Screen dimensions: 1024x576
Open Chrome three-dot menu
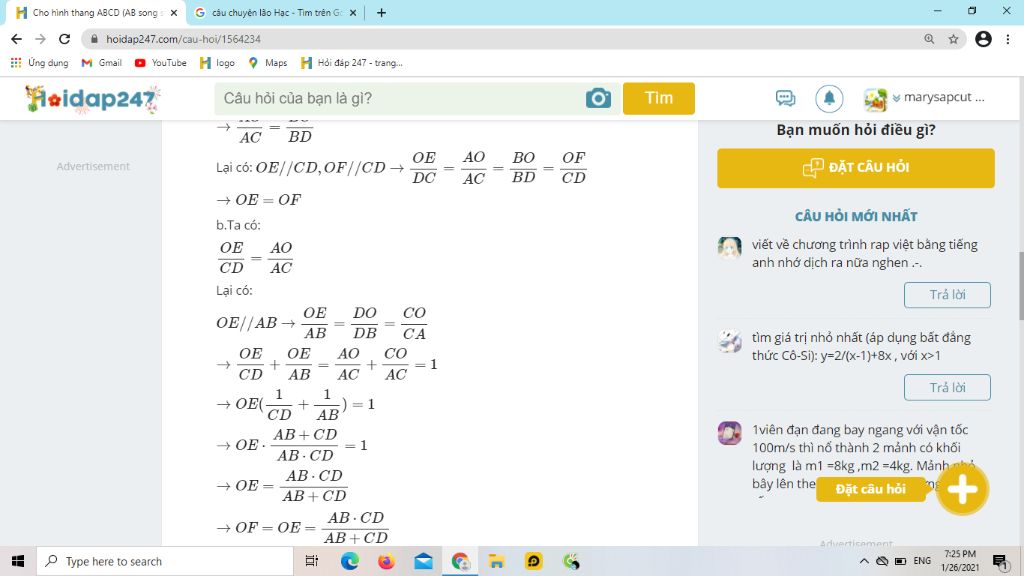point(1008,39)
